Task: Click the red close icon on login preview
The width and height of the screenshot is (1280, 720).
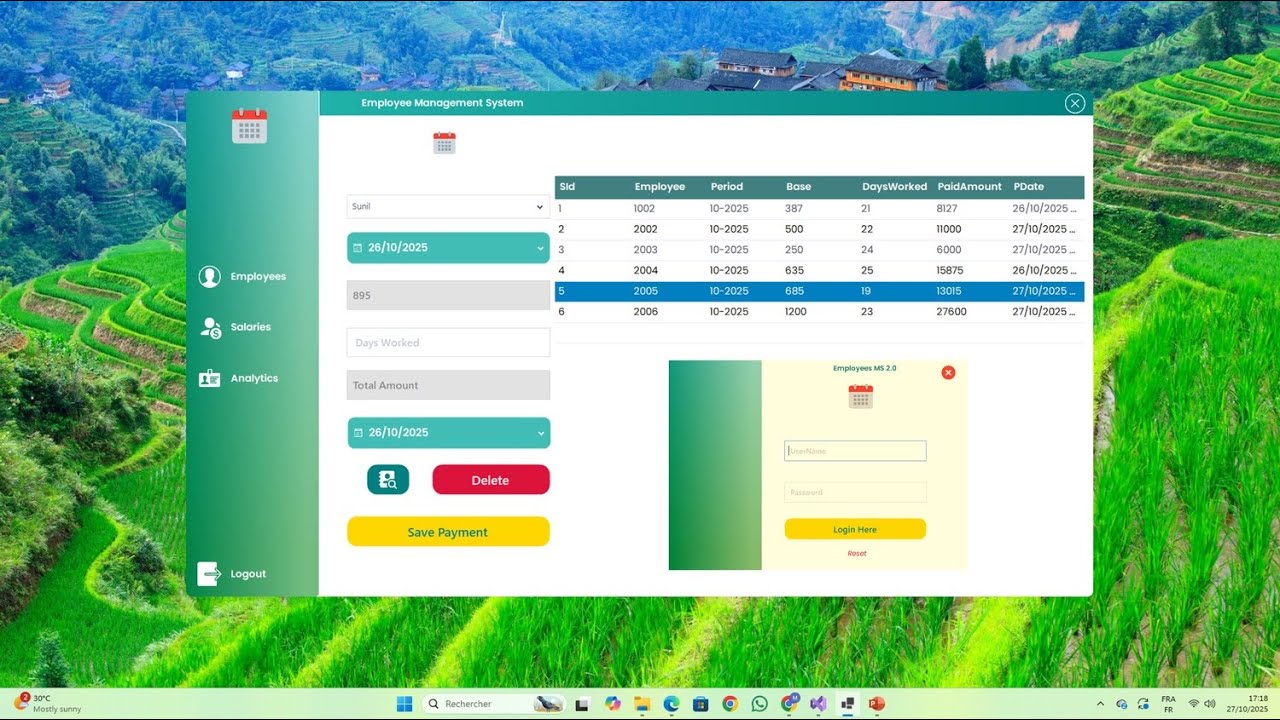Action: [948, 372]
